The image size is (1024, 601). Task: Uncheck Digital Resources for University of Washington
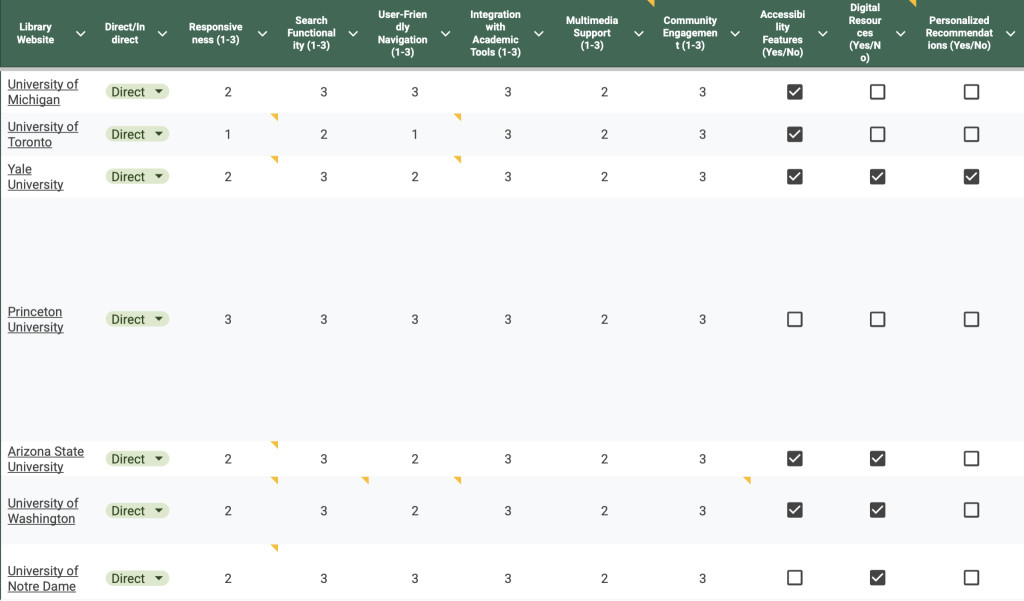(878, 510)
